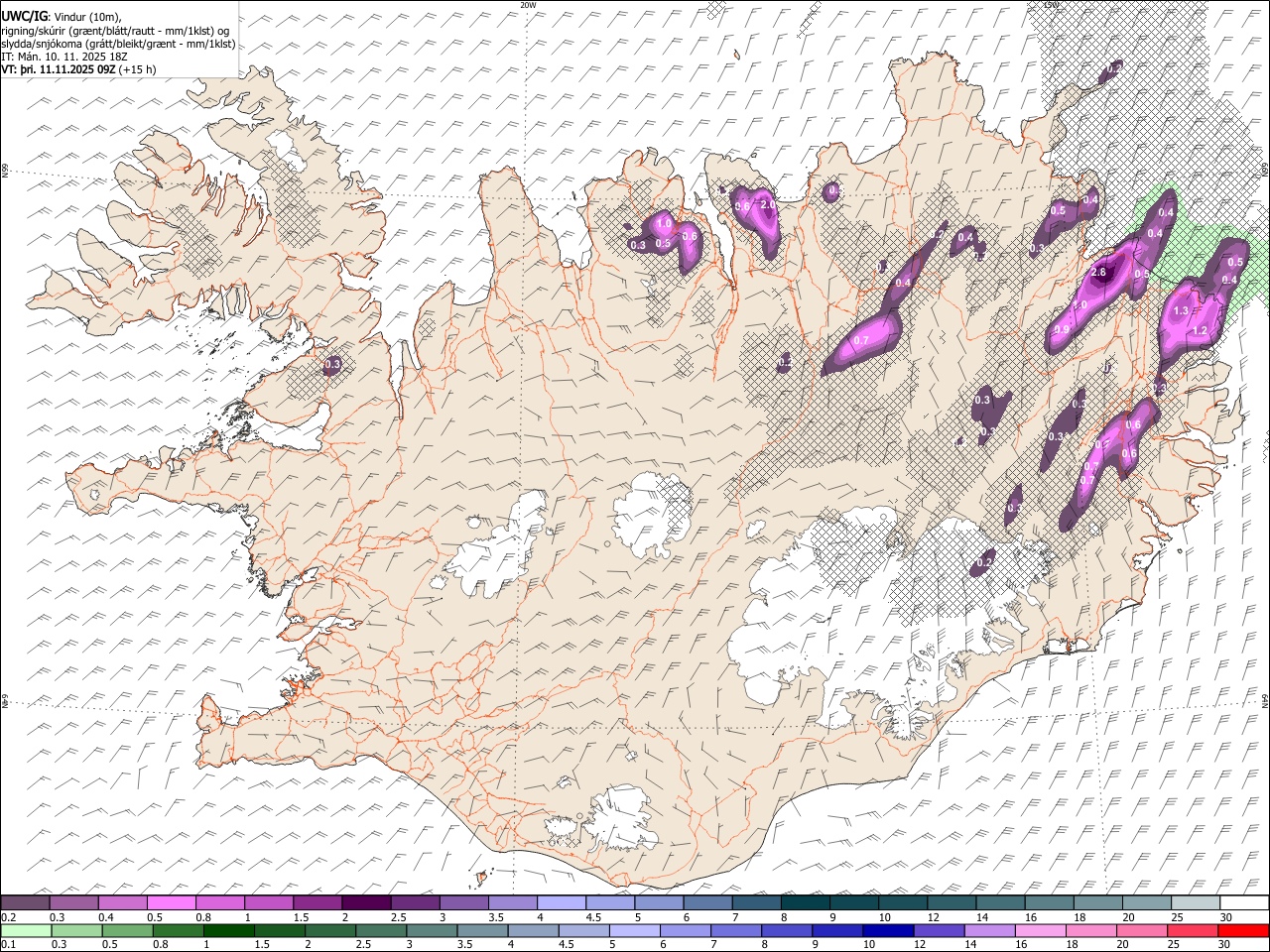Click the teal swatch labeled 12 in grey row

click(x=951, y=902)
